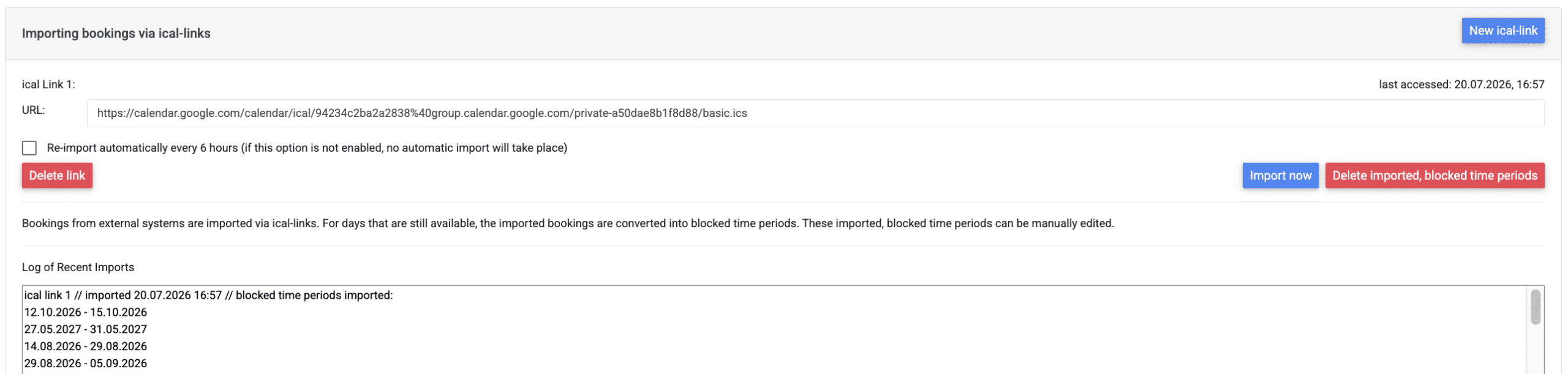The height and width of the screenshot is (374, 1568).
Task: Focus the ical URL input field
Action: coord(815,113)
